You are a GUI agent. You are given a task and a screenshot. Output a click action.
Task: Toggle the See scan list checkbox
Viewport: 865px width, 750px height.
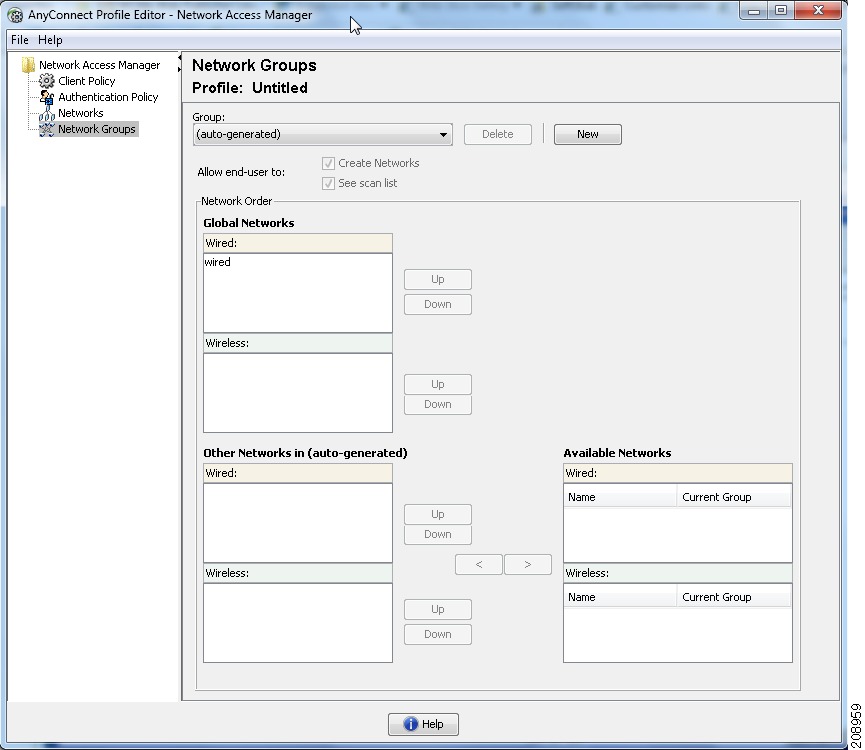coord(328,184)
